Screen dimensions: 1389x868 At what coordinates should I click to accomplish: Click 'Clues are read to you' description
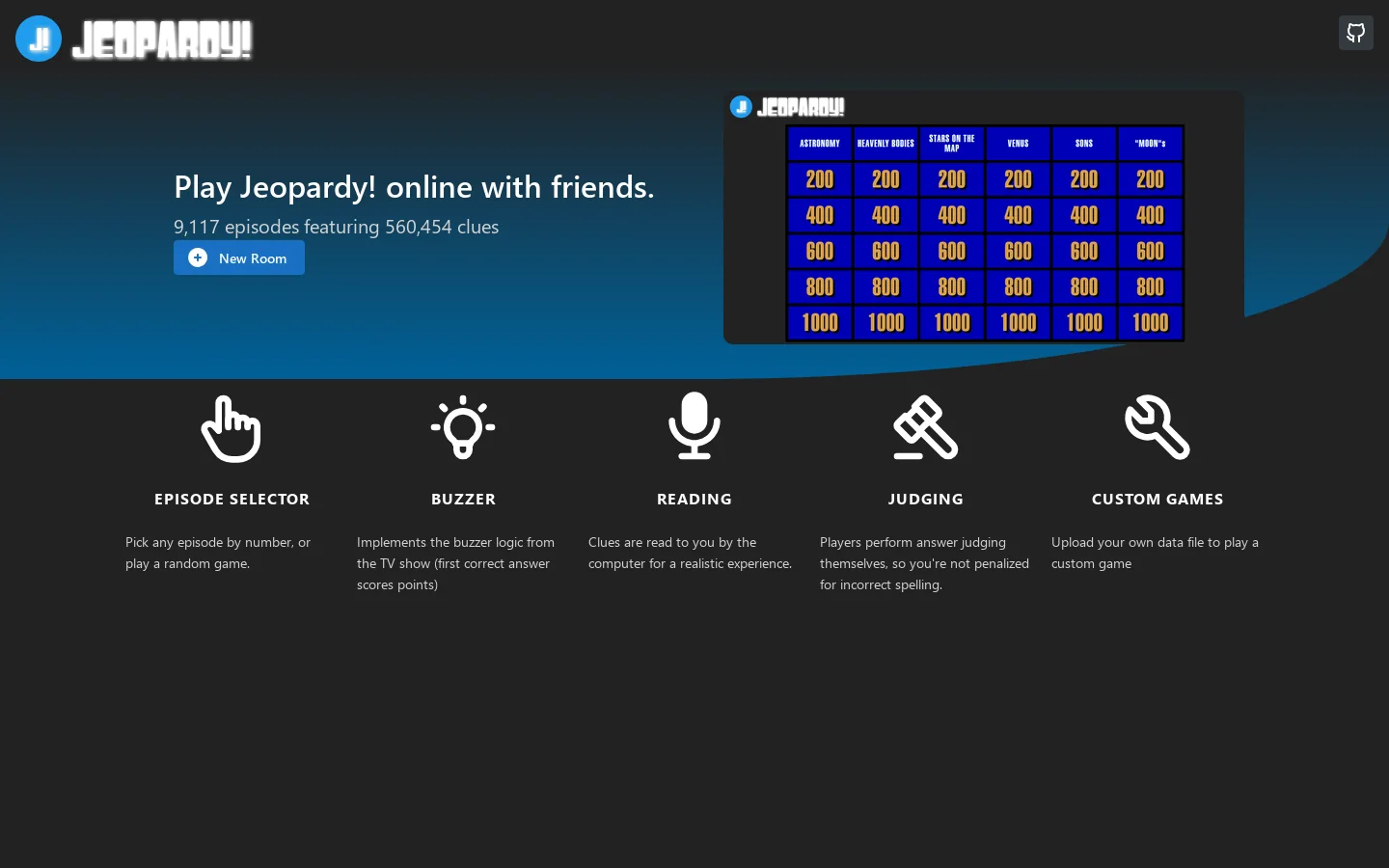pos(690,553)
